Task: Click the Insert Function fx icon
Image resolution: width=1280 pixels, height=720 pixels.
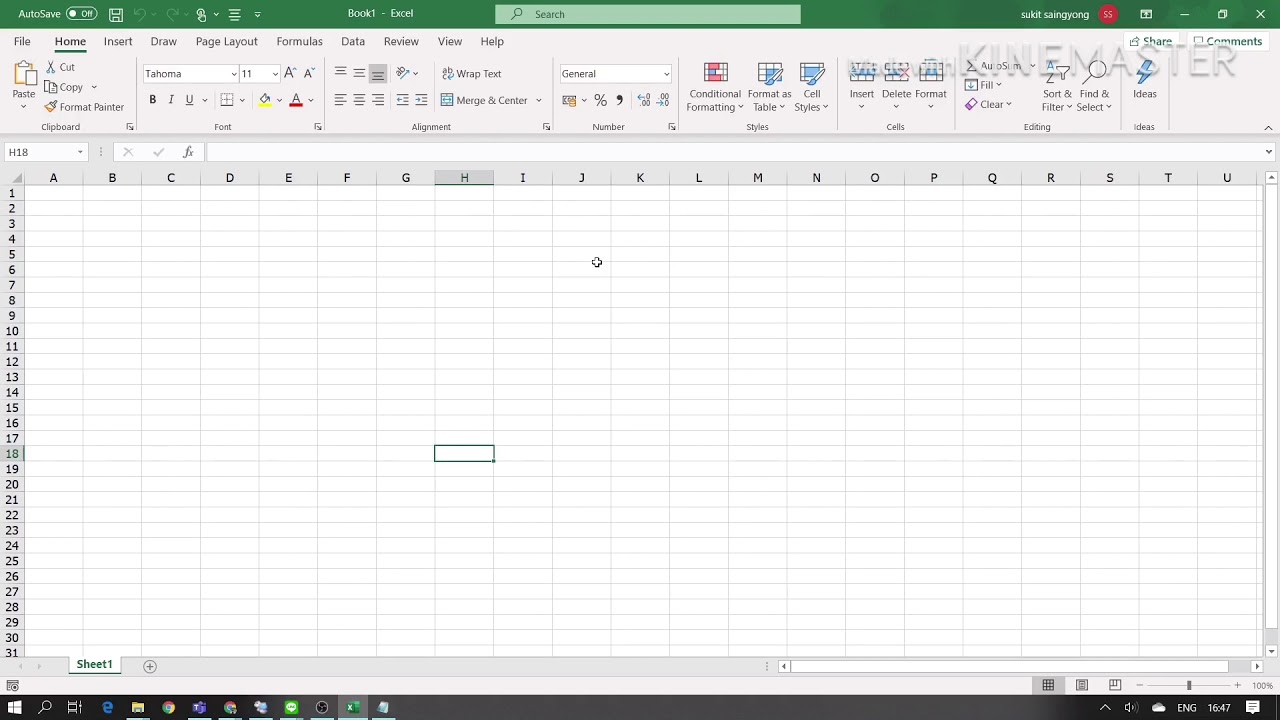Action: coord(188,152)
